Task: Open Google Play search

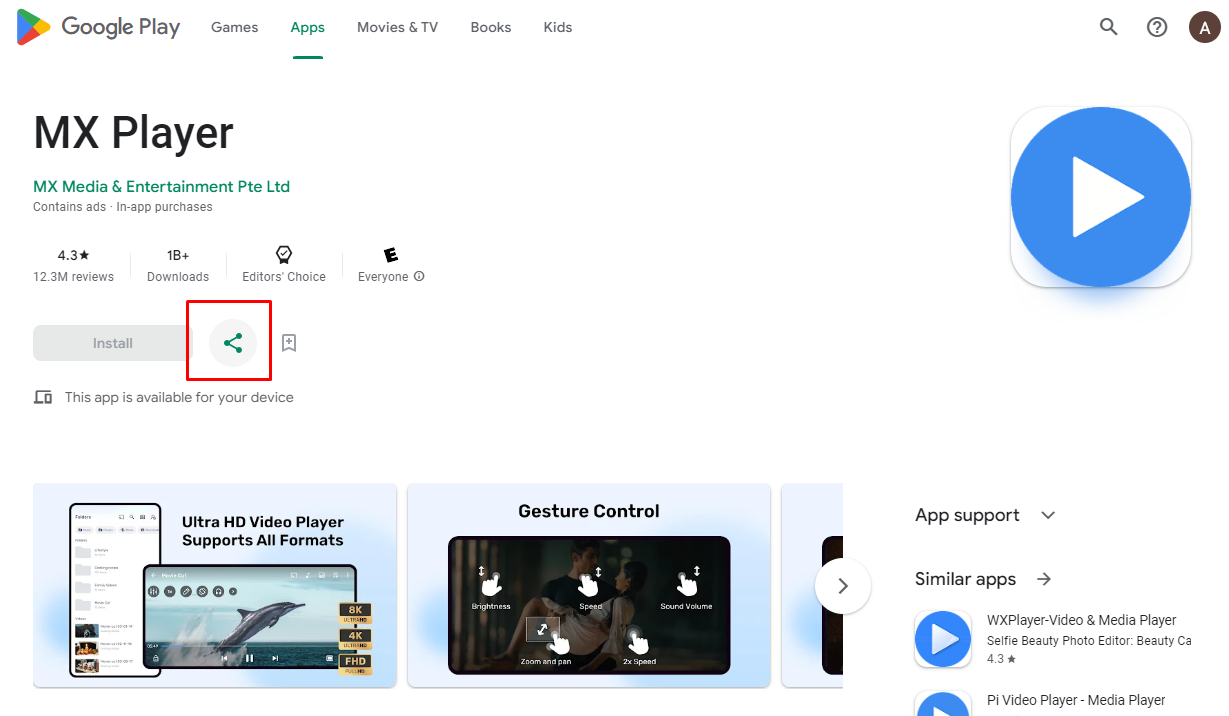Action: coord(1108,27)
